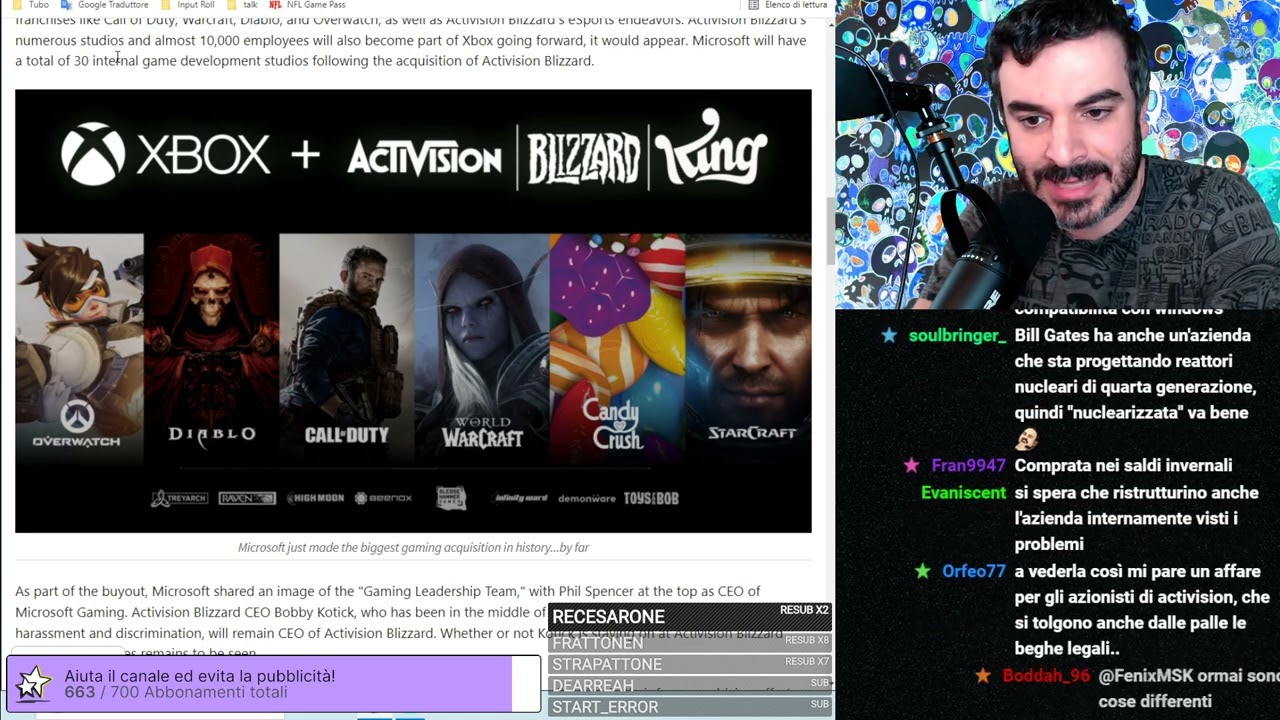
Task: Click the High Moon studio logo
Action: (315, 498)
